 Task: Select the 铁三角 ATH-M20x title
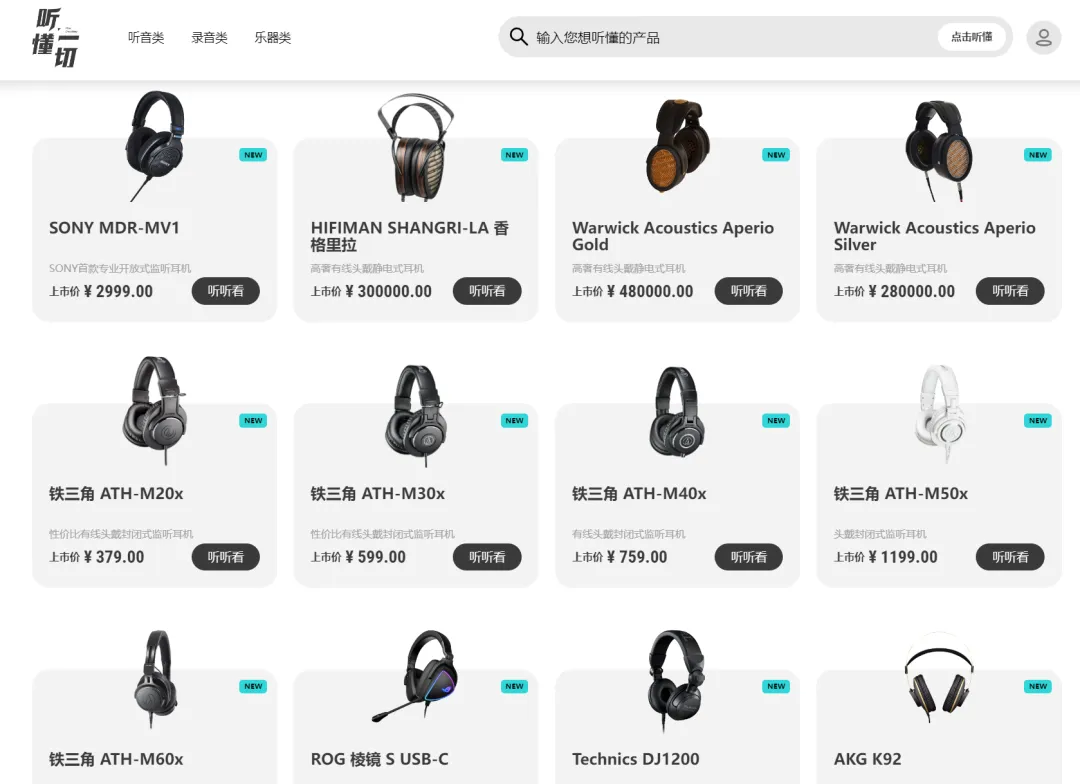[116, 494]
